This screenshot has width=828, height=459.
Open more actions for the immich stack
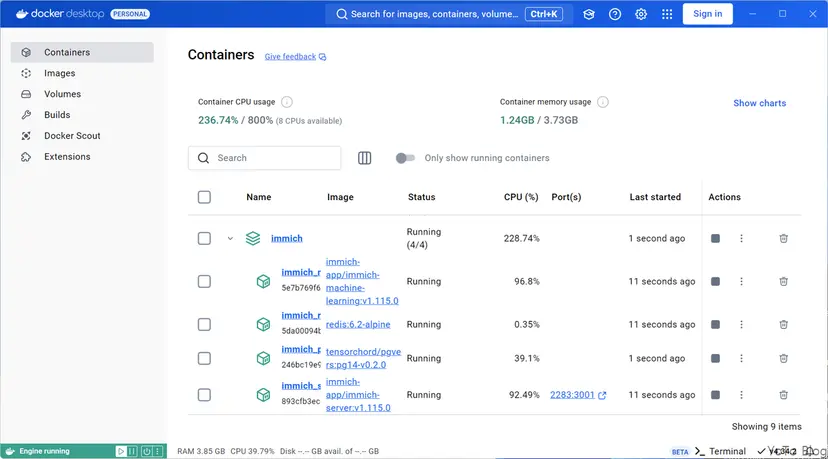tap(741, 238)
